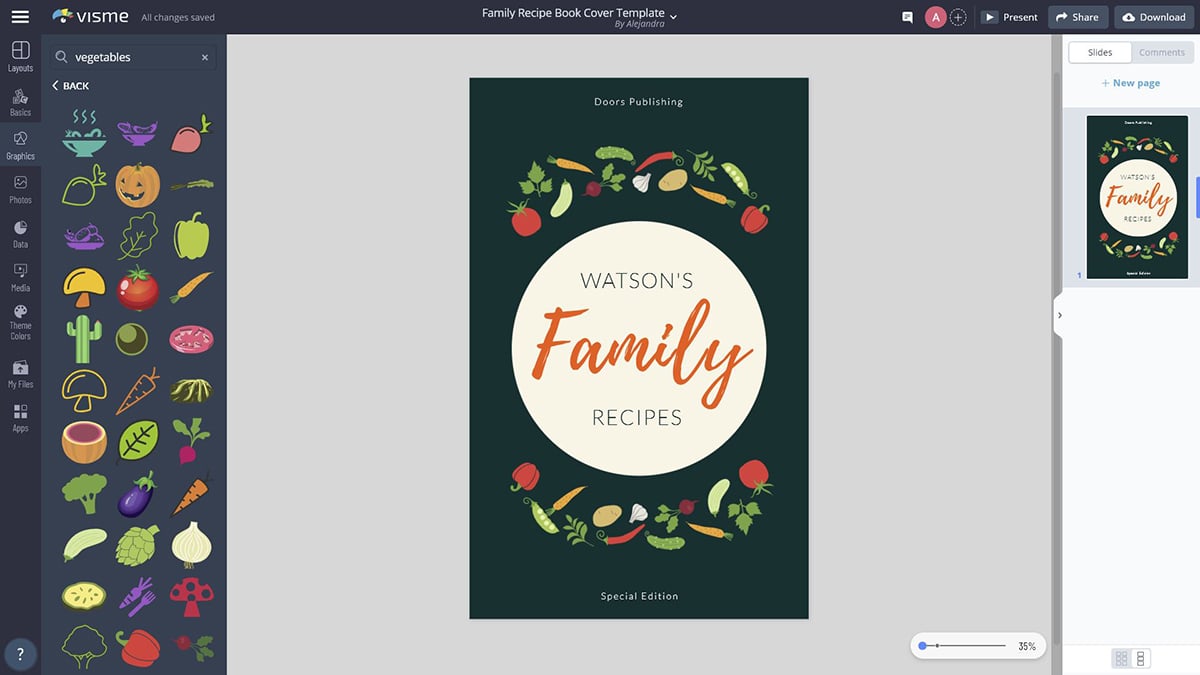Collapse the slides side panel
The image size is (1200, 675).
click(x=1059, y=315)
